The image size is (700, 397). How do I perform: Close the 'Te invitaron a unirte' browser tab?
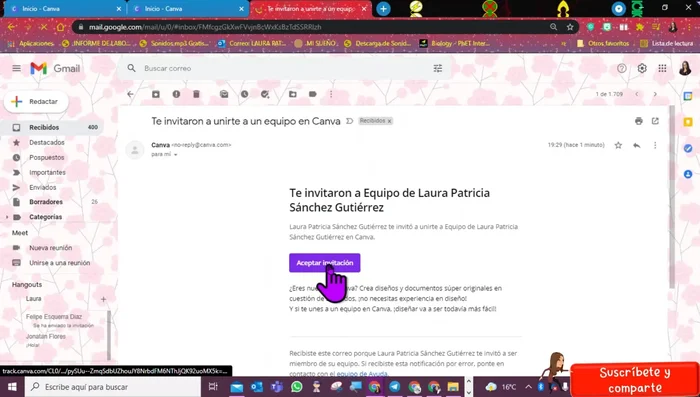(x=364, y=9)
